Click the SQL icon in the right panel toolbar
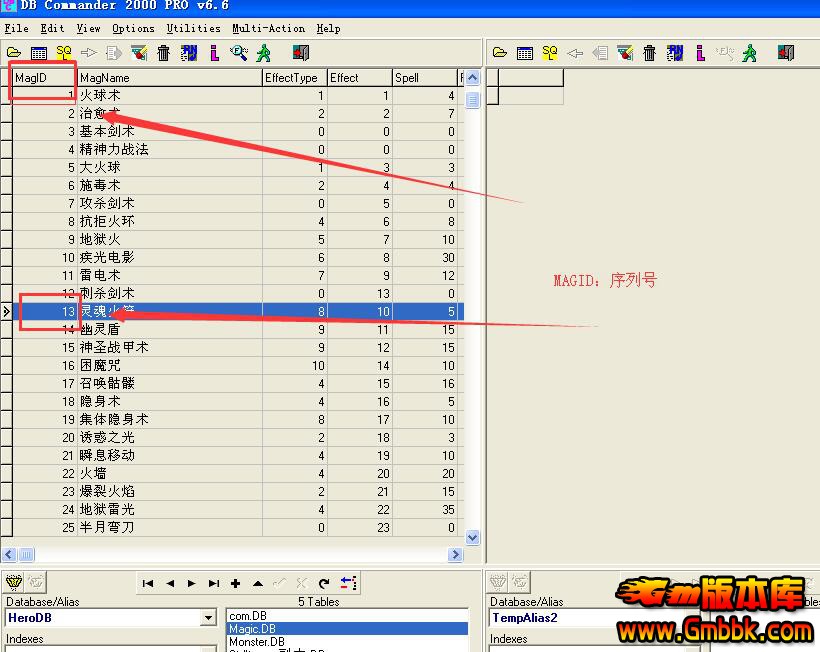The image size is (820, 652). click(x=550, y=53)
